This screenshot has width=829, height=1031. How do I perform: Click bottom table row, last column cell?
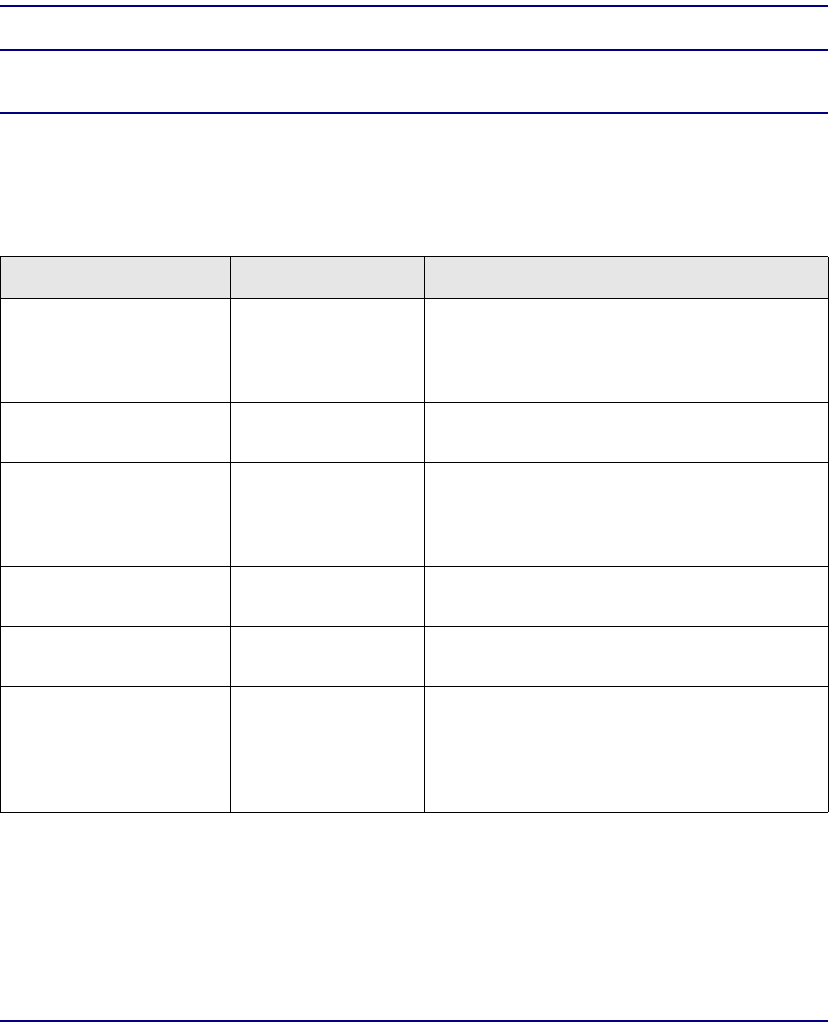(x=627, y=750)
